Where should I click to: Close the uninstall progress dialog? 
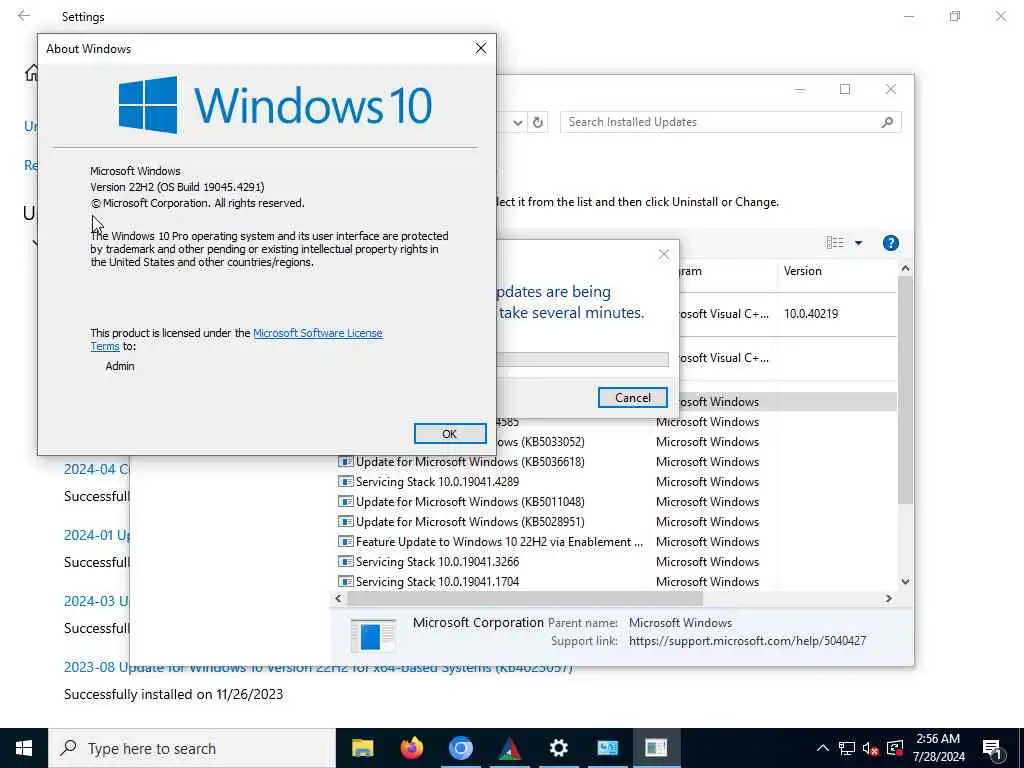(664, 255)
